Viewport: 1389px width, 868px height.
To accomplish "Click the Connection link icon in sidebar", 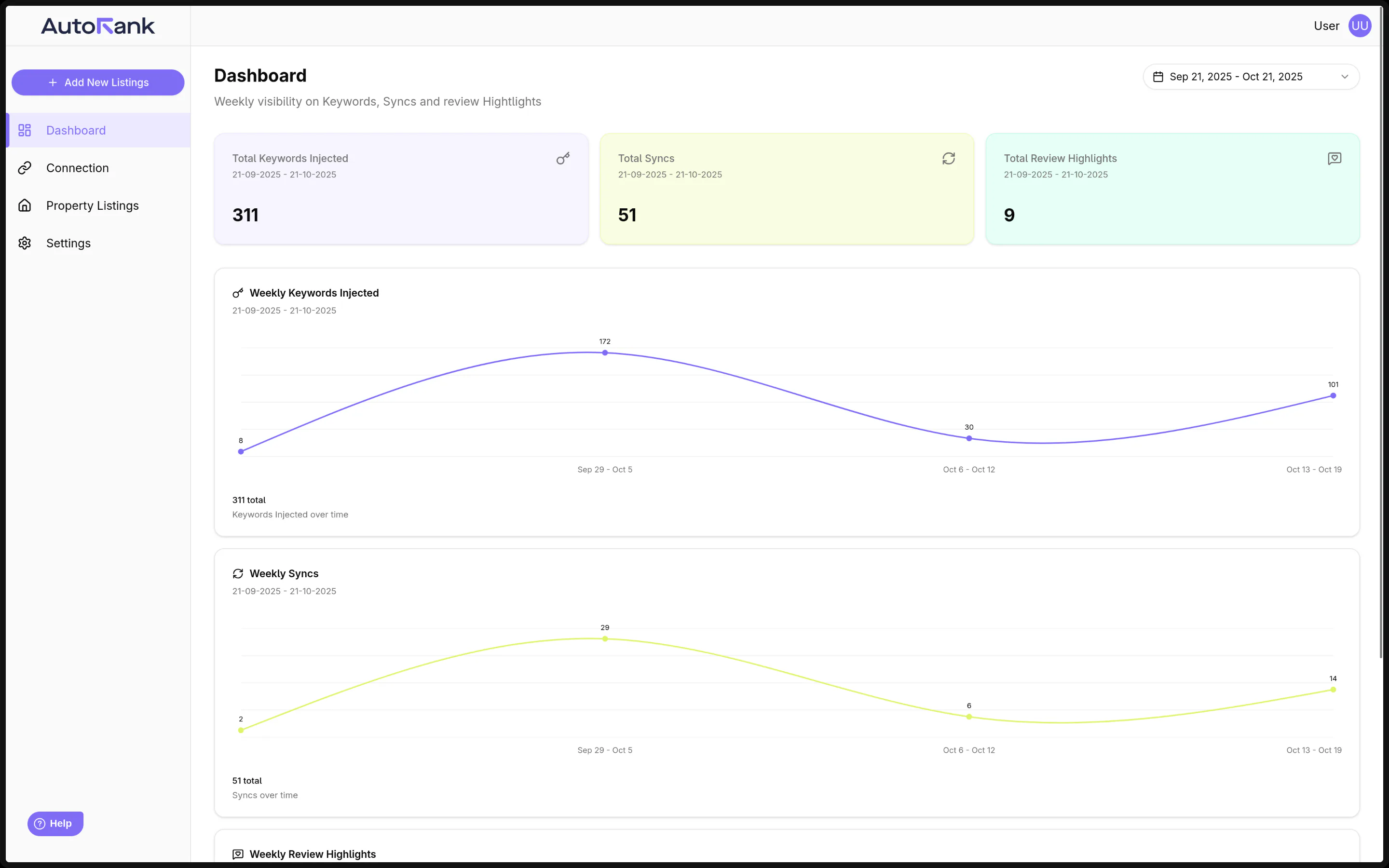I will click(25, 168).
